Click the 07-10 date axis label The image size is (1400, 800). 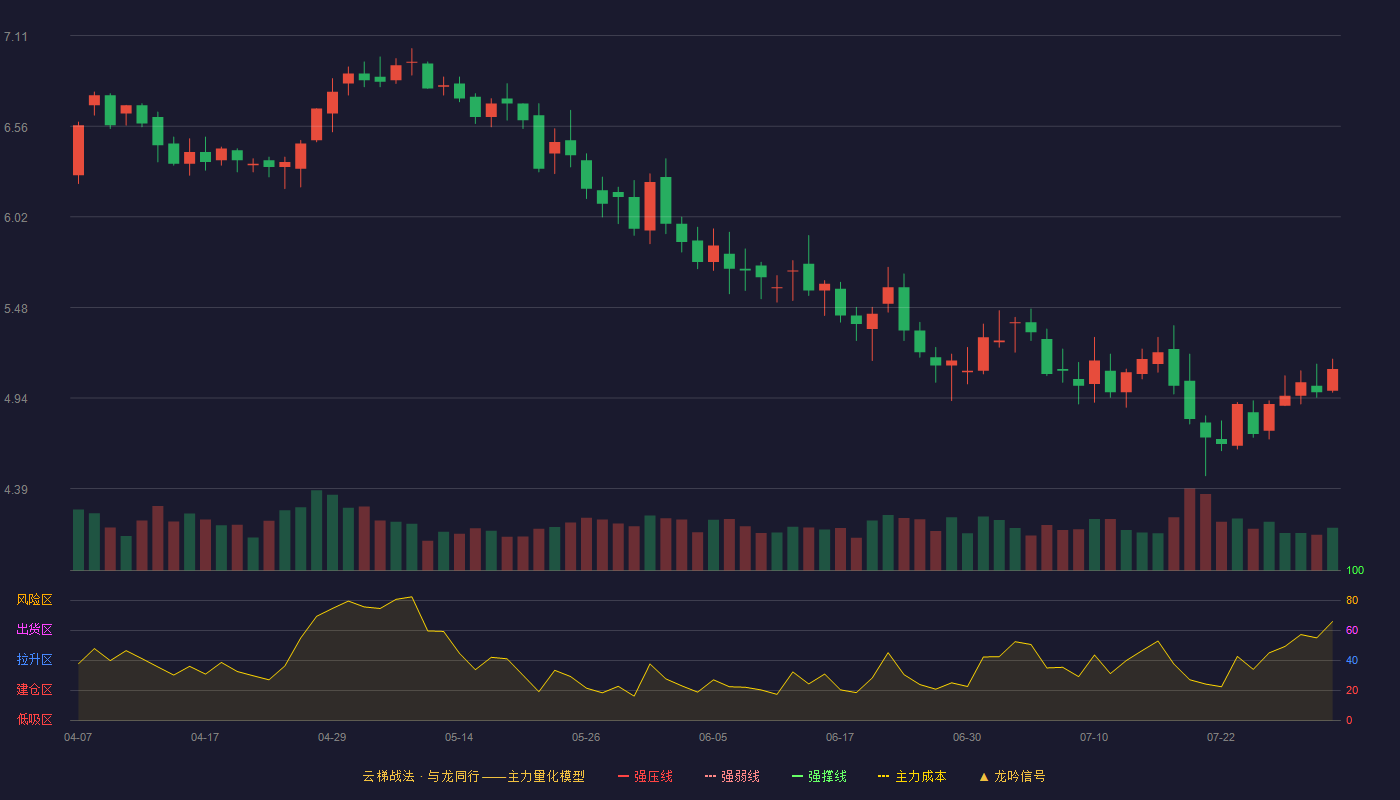(1094, 737)
